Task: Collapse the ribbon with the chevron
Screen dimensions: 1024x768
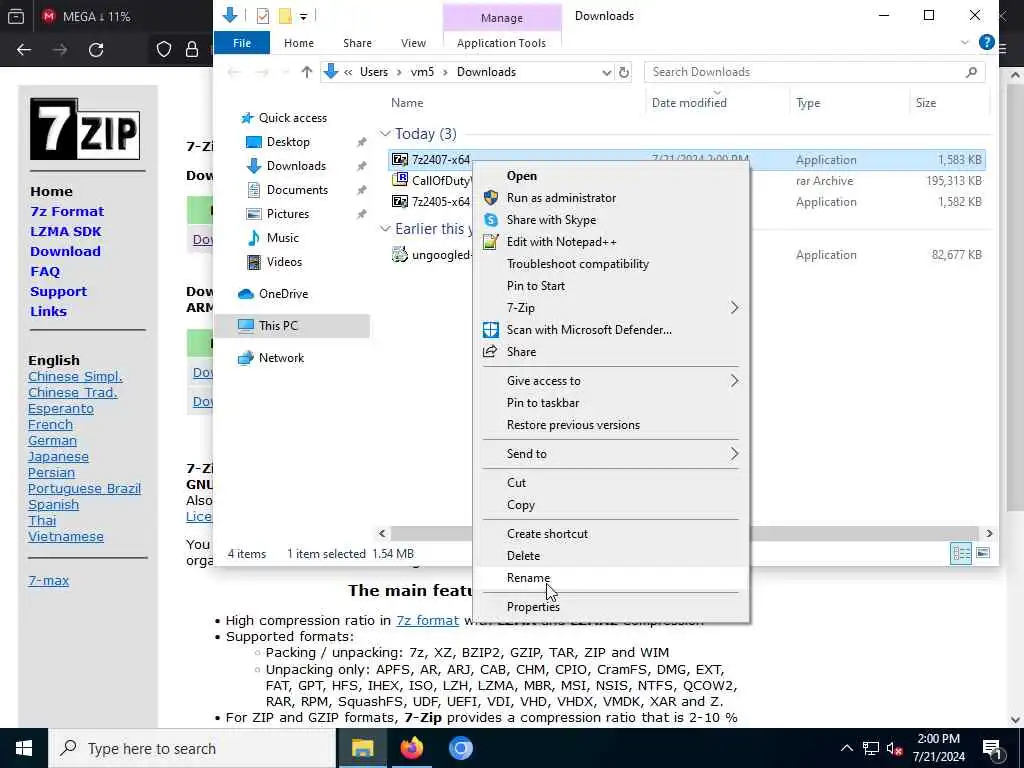Action: pos(965,42)
